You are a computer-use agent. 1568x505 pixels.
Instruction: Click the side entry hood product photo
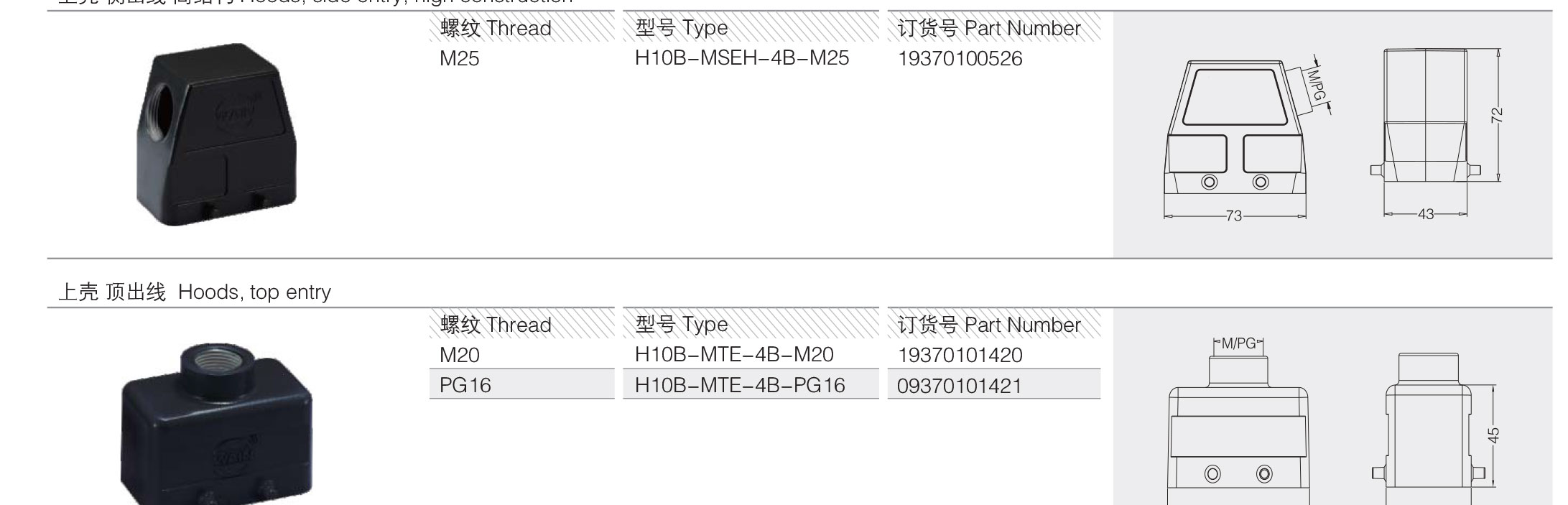pos(218,134)
